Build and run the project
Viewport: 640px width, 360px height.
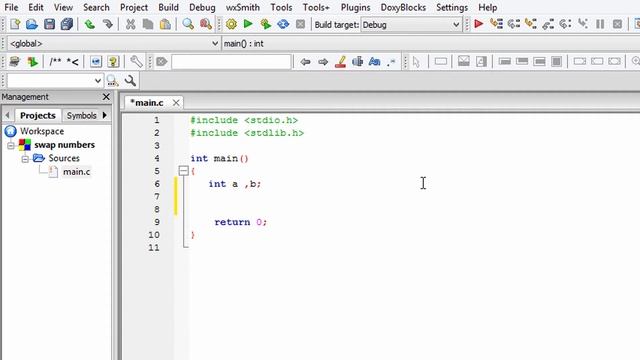[265, 24]
